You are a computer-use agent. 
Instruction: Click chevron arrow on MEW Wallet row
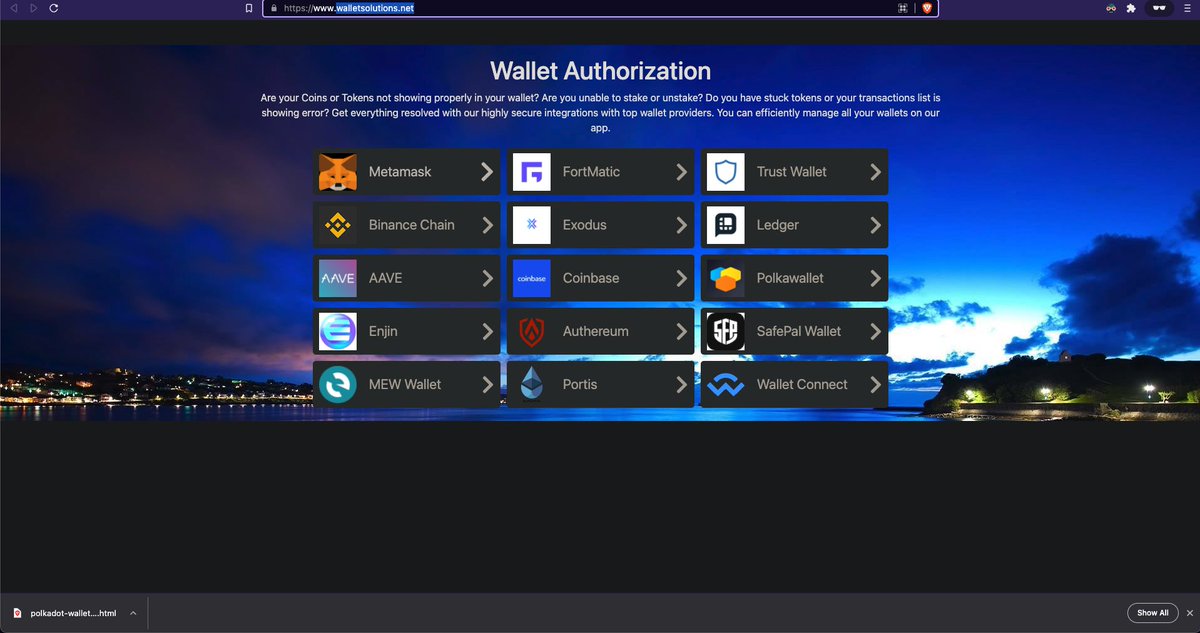coord(487,384)
